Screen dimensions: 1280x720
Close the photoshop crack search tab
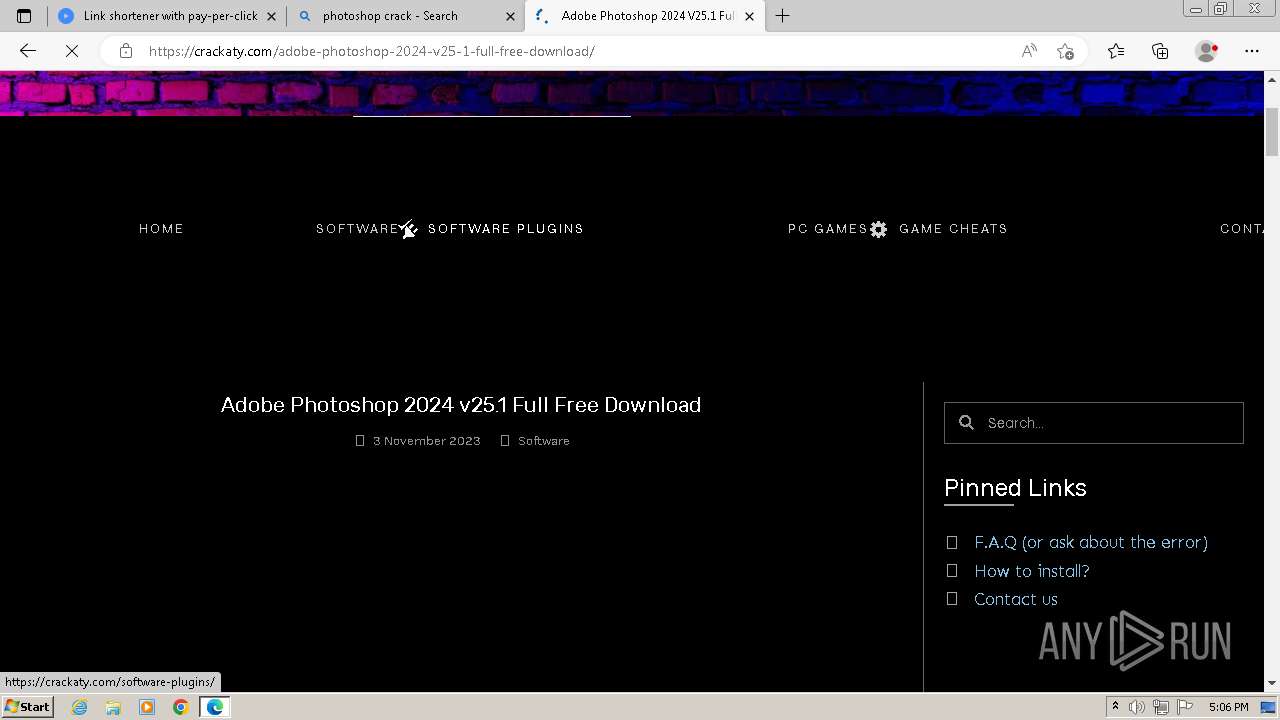click(x=510, y=16)
